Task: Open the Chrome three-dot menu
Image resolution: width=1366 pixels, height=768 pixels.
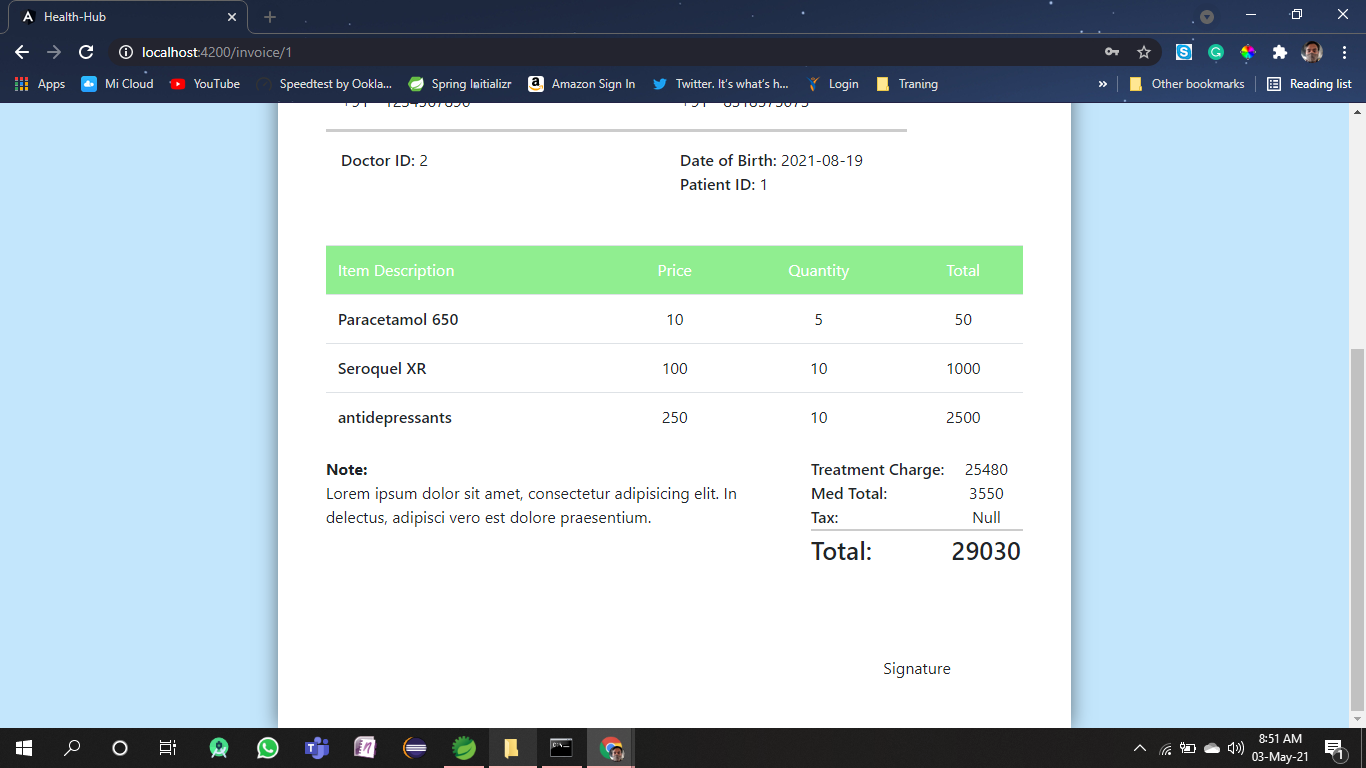Action: 1344,52
